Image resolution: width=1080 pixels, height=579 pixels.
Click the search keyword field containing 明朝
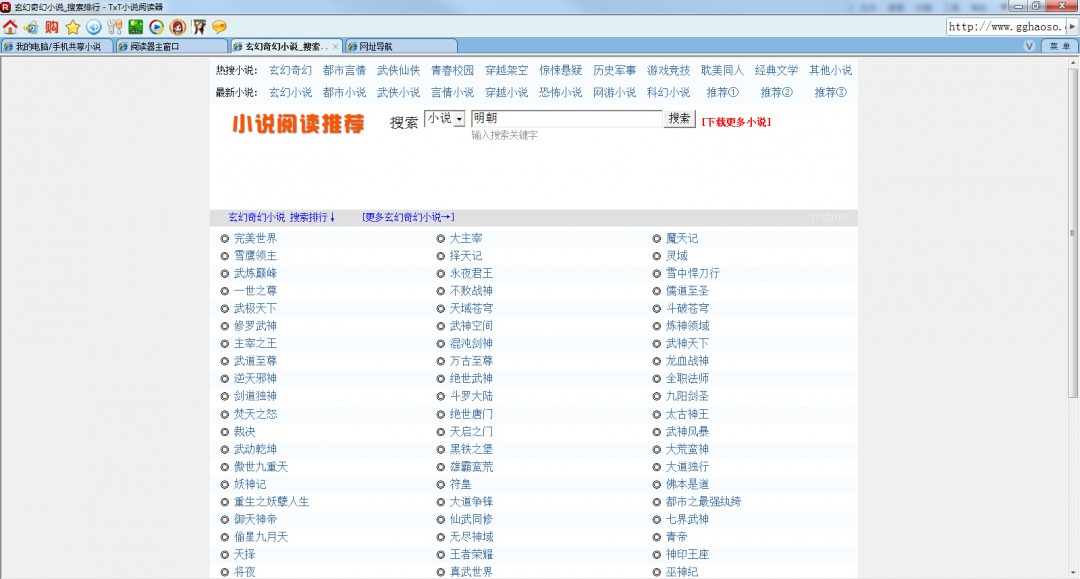point(566,119)
